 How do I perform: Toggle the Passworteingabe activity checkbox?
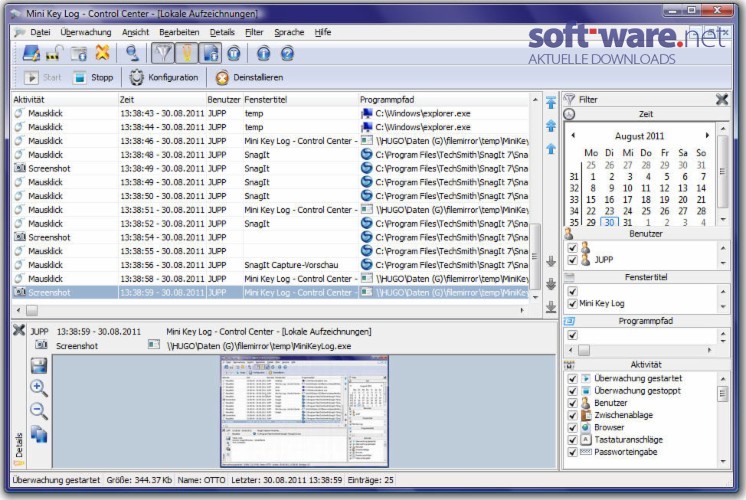pos(572,452)
